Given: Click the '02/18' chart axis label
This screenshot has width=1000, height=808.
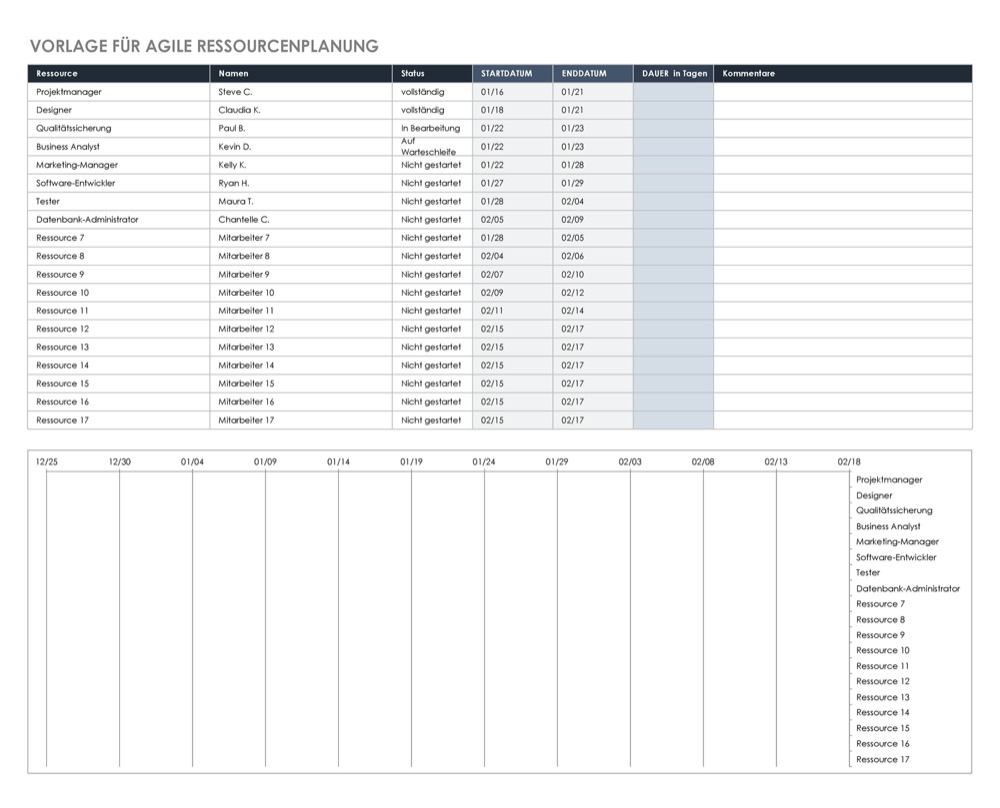Looking at the screenshot, I should [849, 462].
